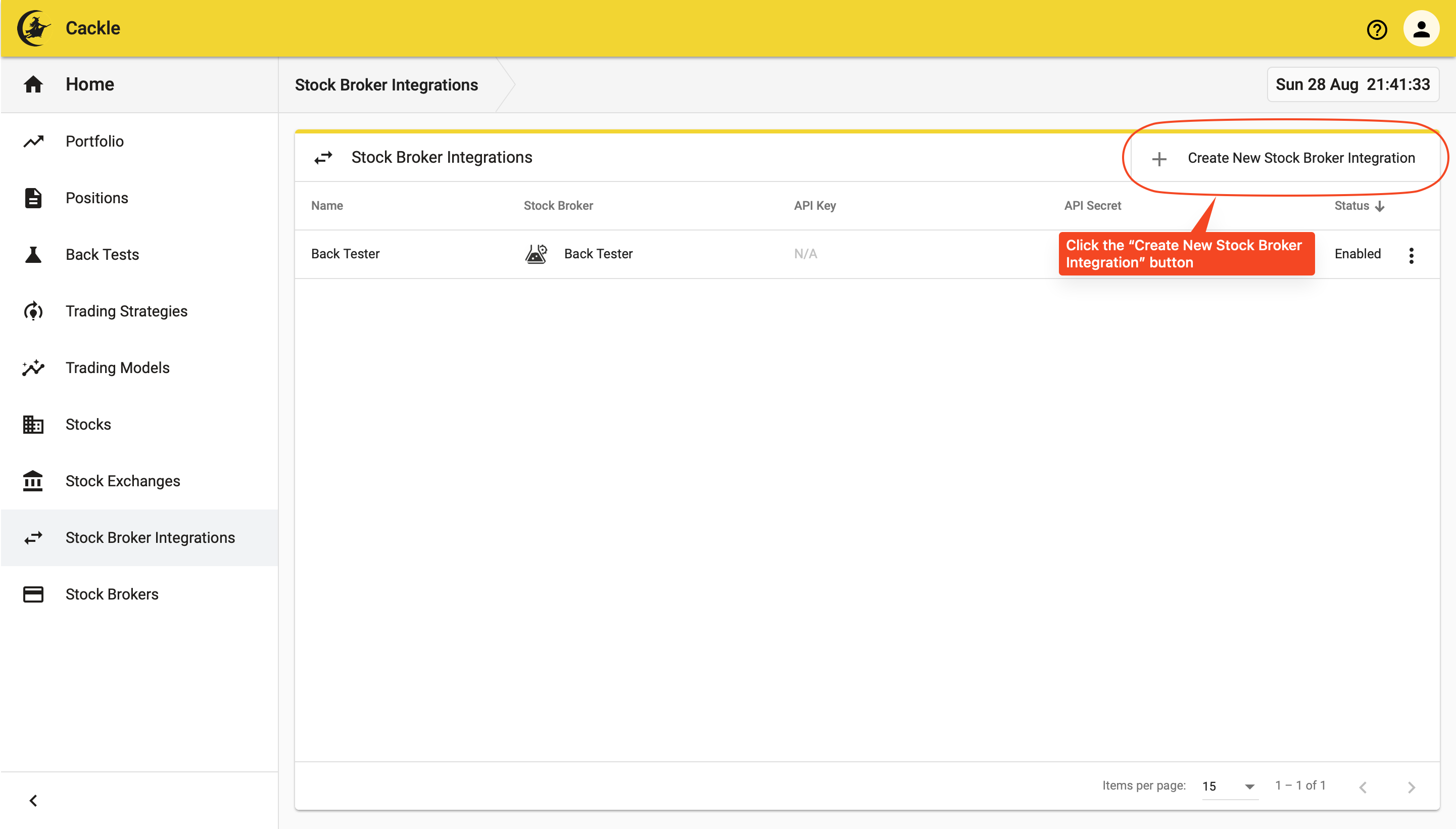Image resolution: width=1456 pixels, height=829 pixels.
Task: Click the Trading Strategies cycle icon
Action: pos(33,311)
